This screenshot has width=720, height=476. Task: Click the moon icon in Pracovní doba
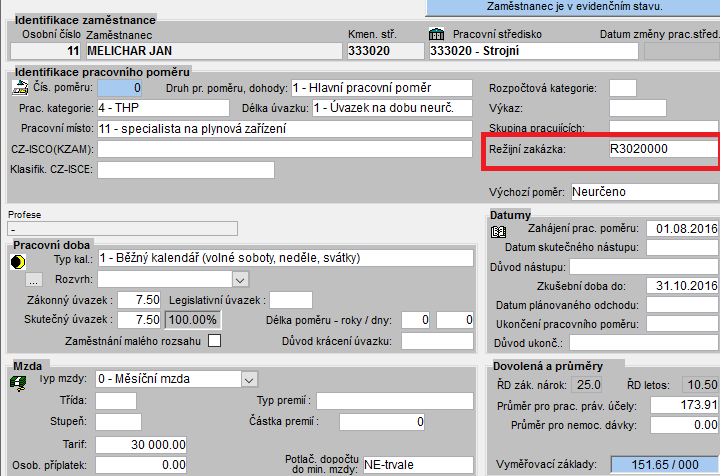pyautogui.click(x=17, y=262)
